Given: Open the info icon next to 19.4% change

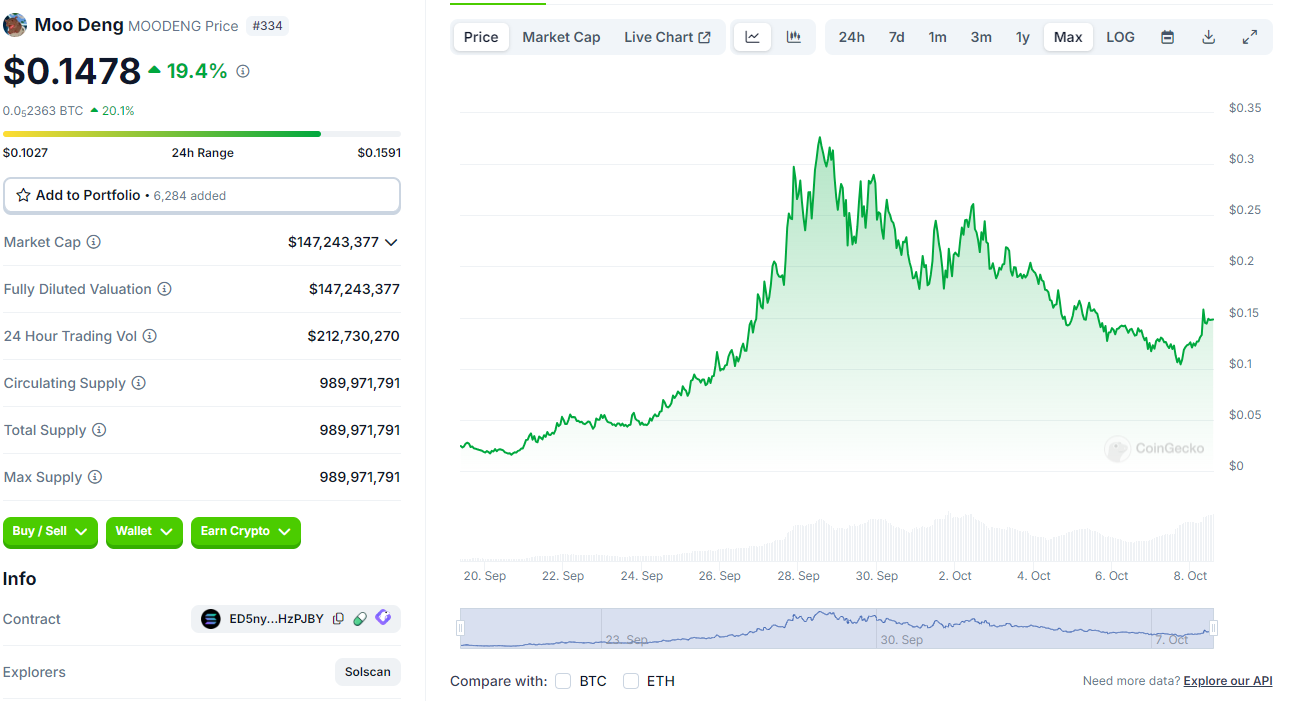Looking at the screenshot, I should (x=243, y=72).
